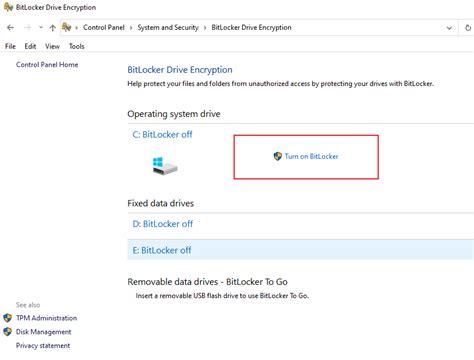This screenshot has width=474, height=360.
Task: Click the Forward navigation arrow
Action: click(x=27, y=28)
